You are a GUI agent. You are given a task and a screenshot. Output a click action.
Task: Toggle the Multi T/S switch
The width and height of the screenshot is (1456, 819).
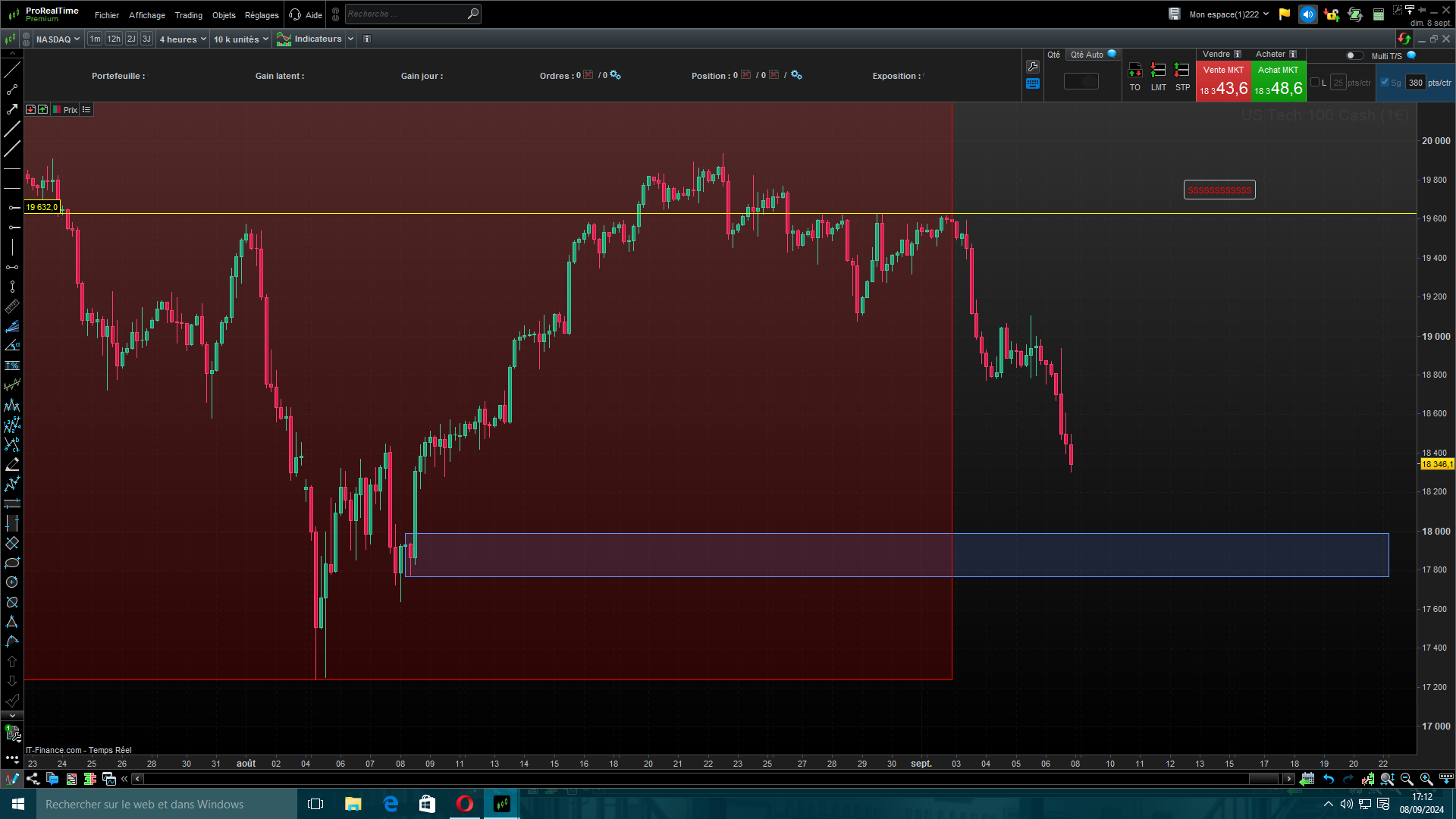coord(1354,55)
